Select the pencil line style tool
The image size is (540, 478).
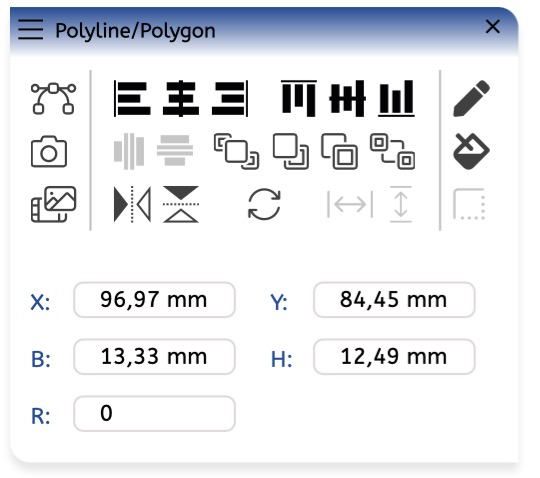click(x=471, y=98)
